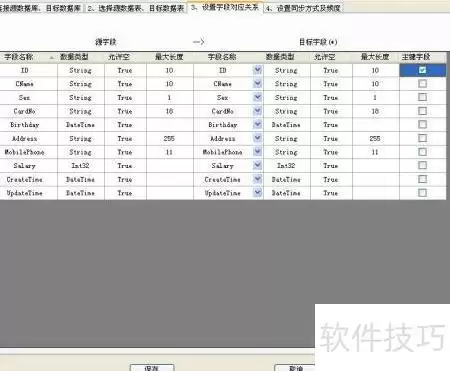This screenshot has height=371, width=450.
Task: Click target field name 'MobilePhone'
Action: click(223, 152)
